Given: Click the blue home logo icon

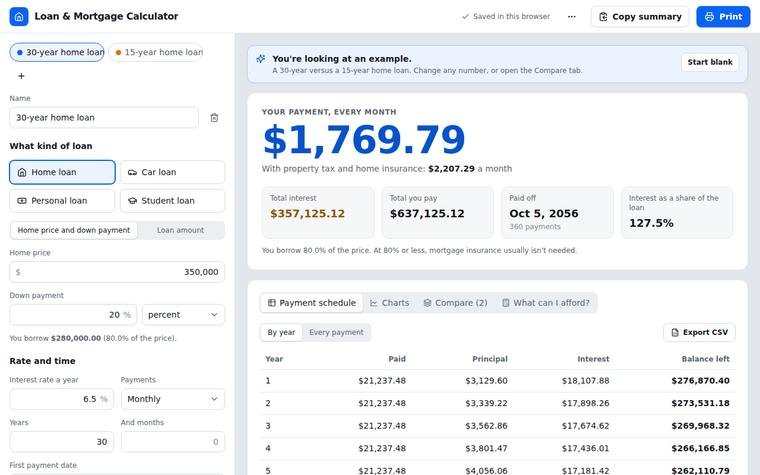Looking at the screenshot, I should click(19, 16).
